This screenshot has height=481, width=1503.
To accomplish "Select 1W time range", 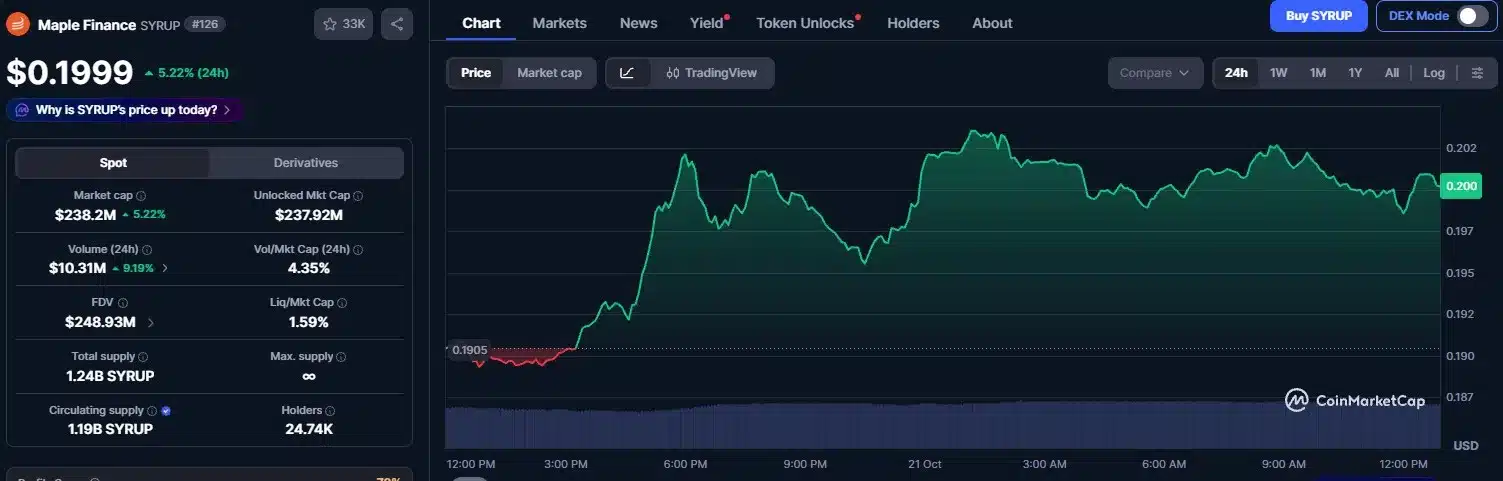I will tap(1278, 73).
